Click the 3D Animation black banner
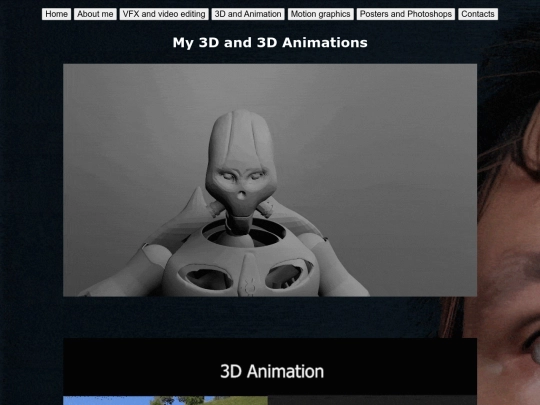 coord(270,367)
